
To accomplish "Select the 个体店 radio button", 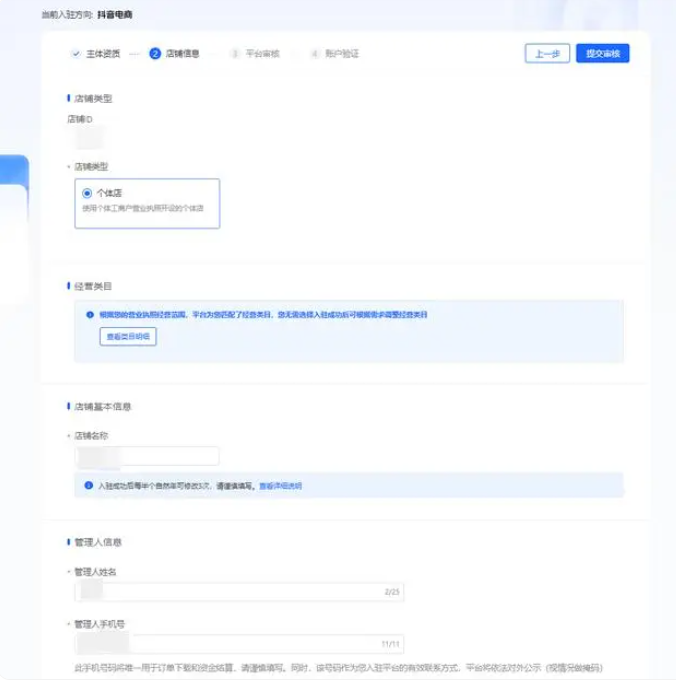I will (87, 193).
